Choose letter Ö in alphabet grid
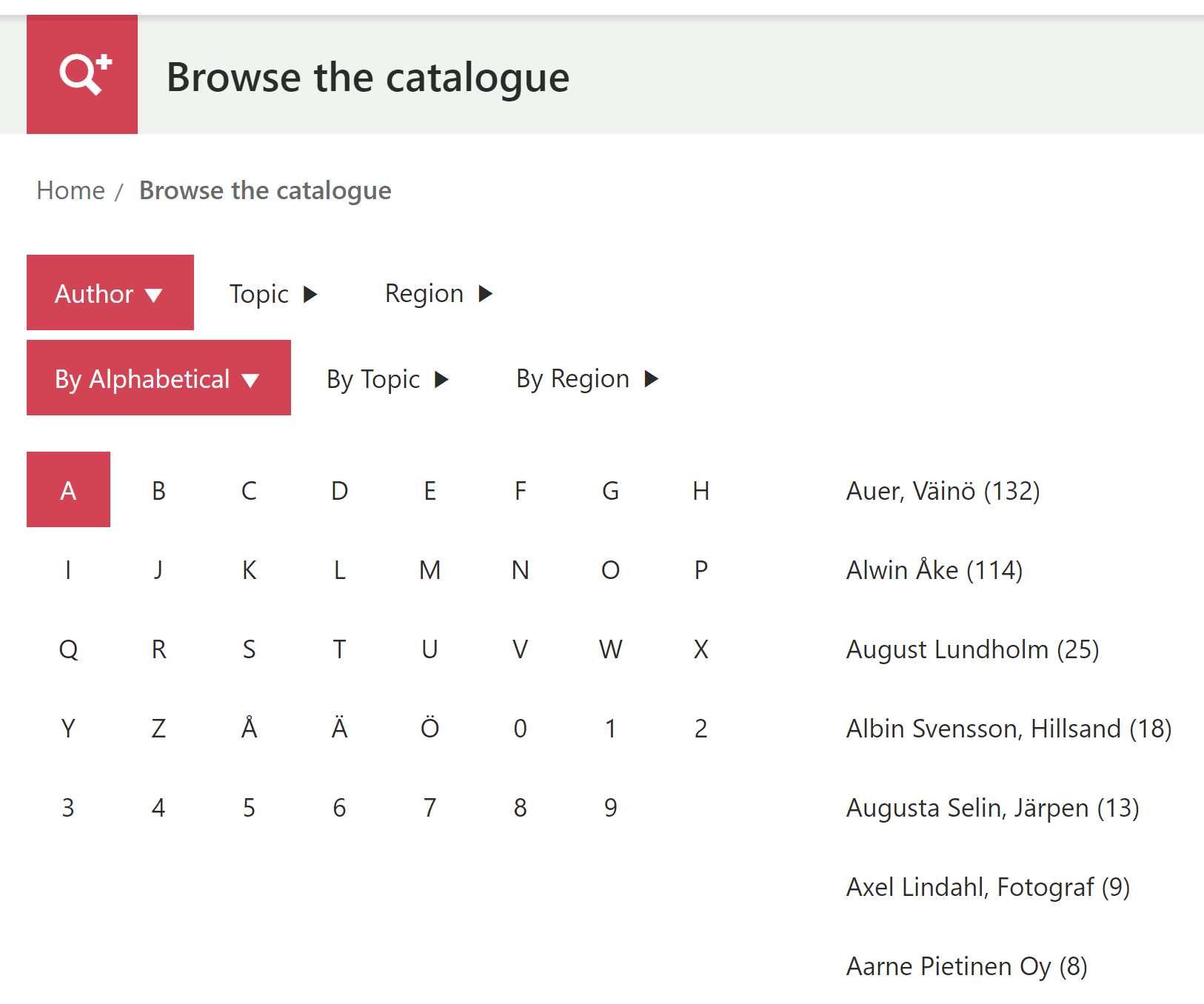Viewport: 1204px width, 1004px height. tap(429, 729)
